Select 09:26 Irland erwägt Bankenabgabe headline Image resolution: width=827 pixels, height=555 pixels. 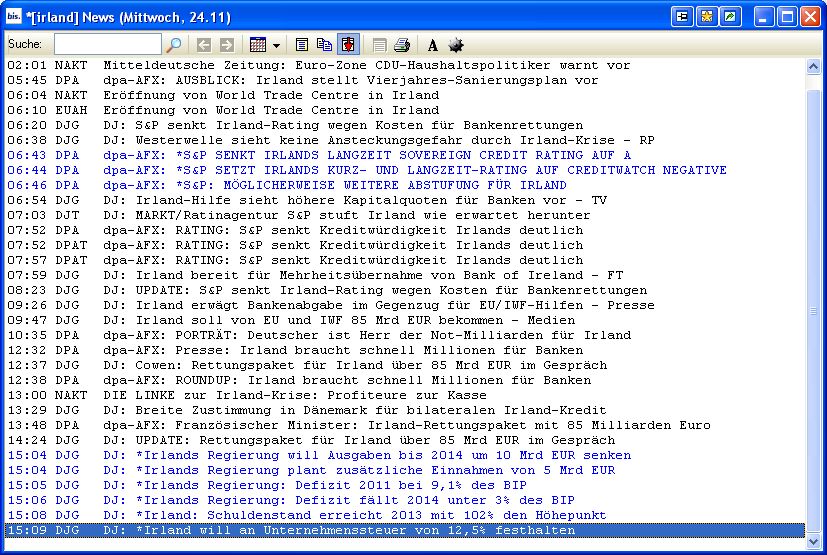pos(405,305)
